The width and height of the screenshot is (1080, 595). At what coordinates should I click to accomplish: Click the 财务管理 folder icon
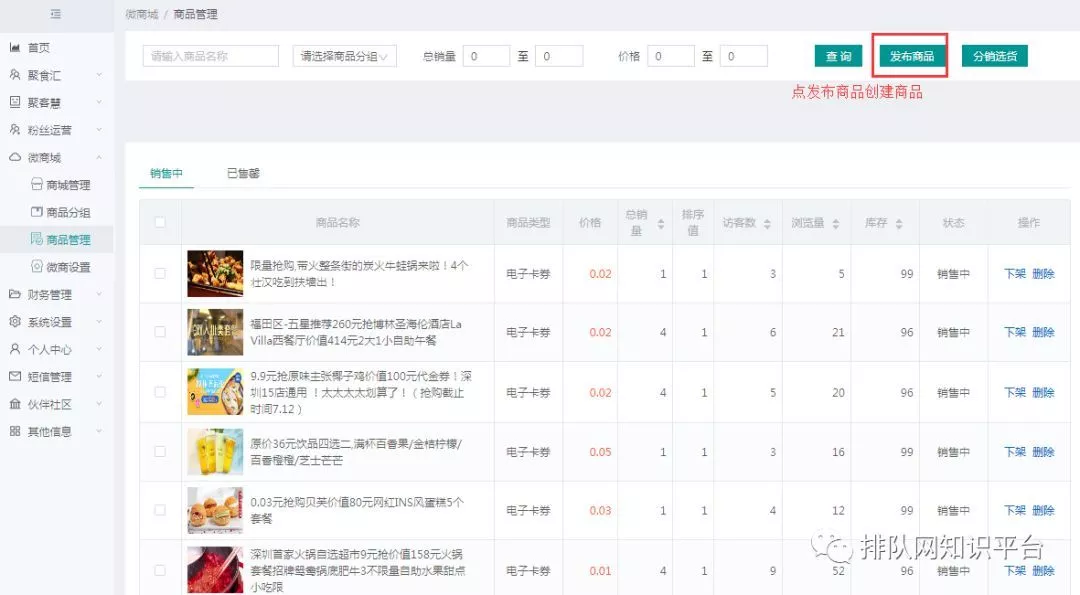click(x=15, y=295)
